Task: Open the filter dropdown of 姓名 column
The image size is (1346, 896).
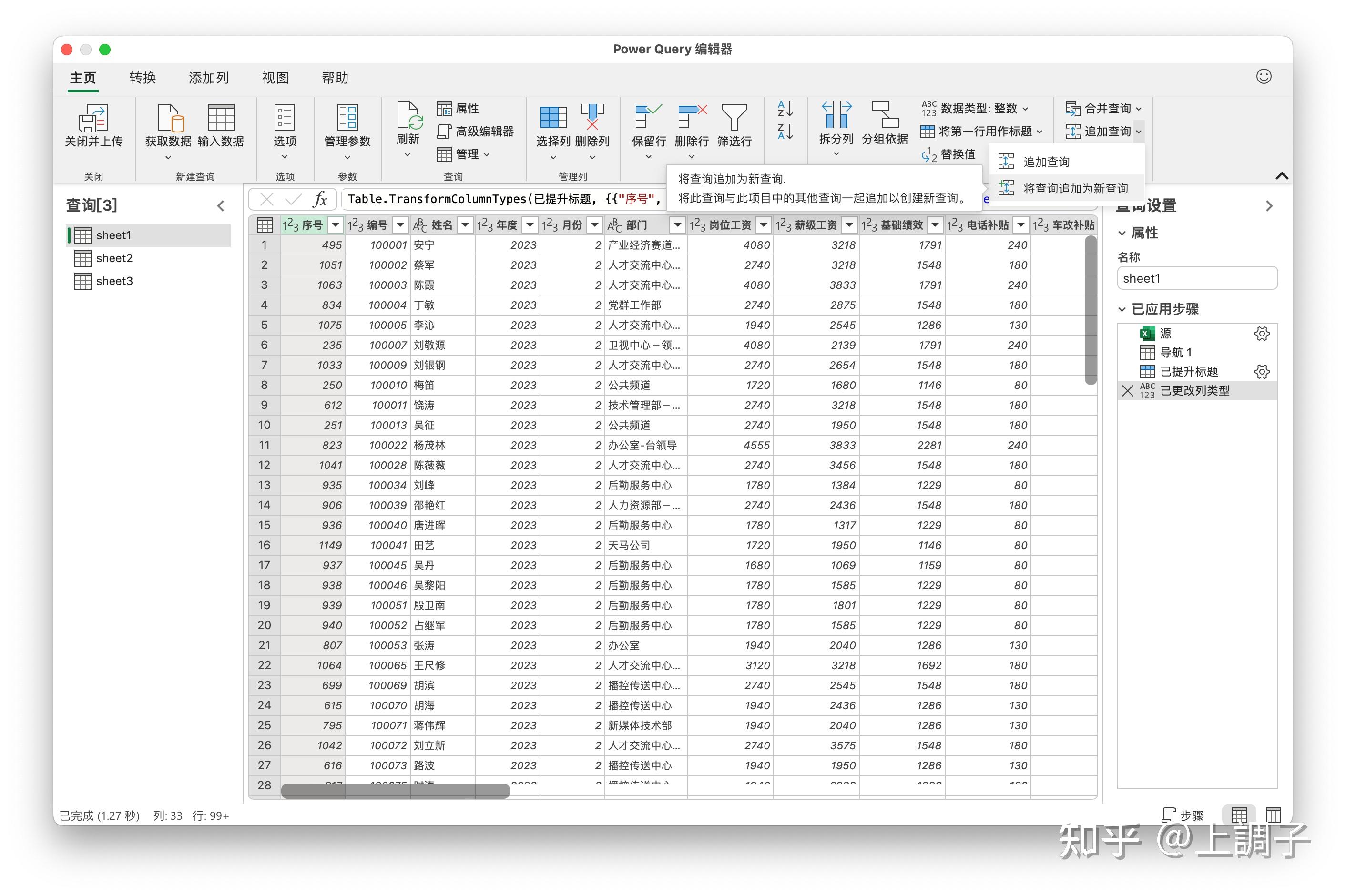Action: 465,225
